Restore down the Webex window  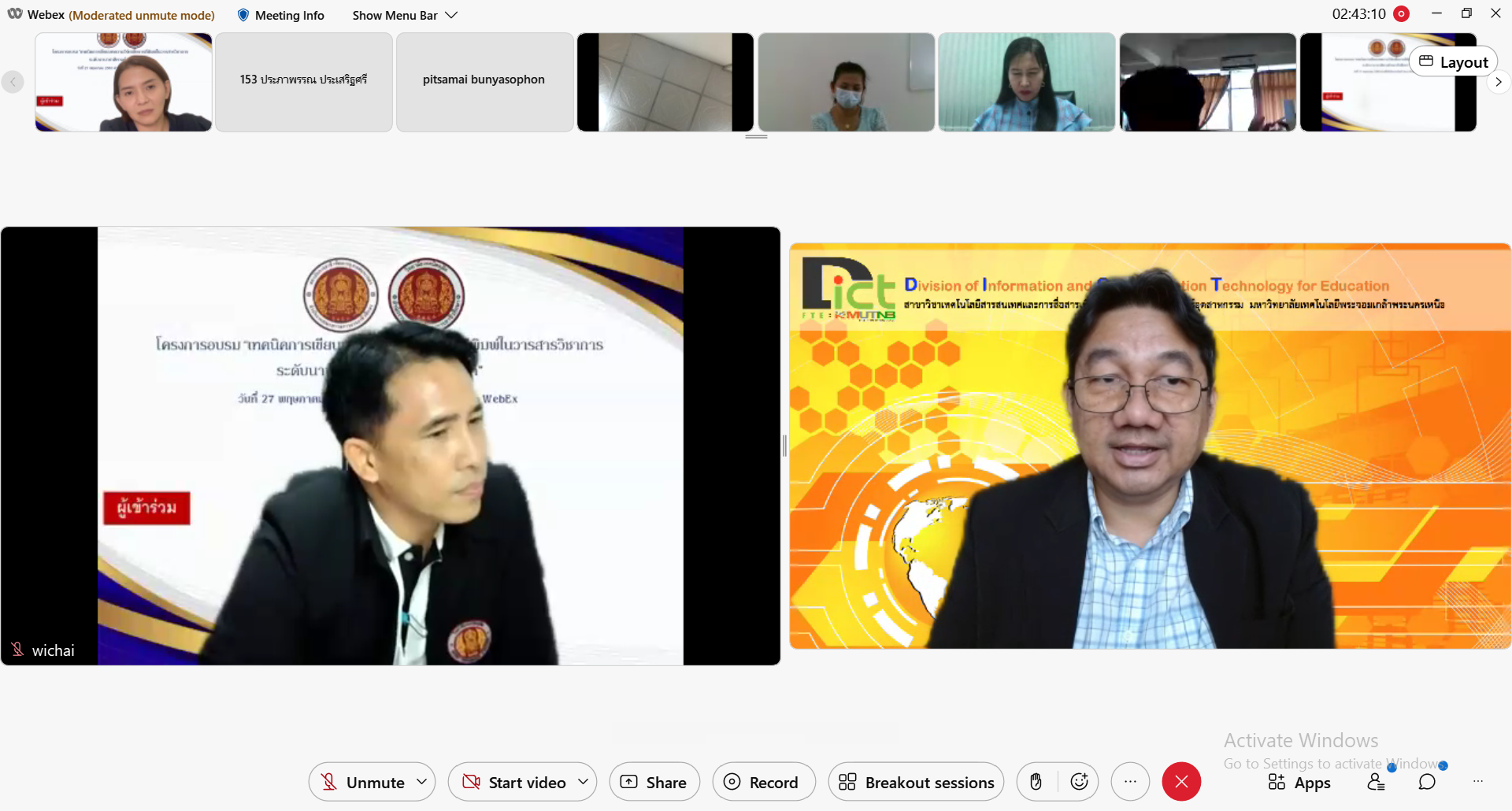[x=1466, y=13]
